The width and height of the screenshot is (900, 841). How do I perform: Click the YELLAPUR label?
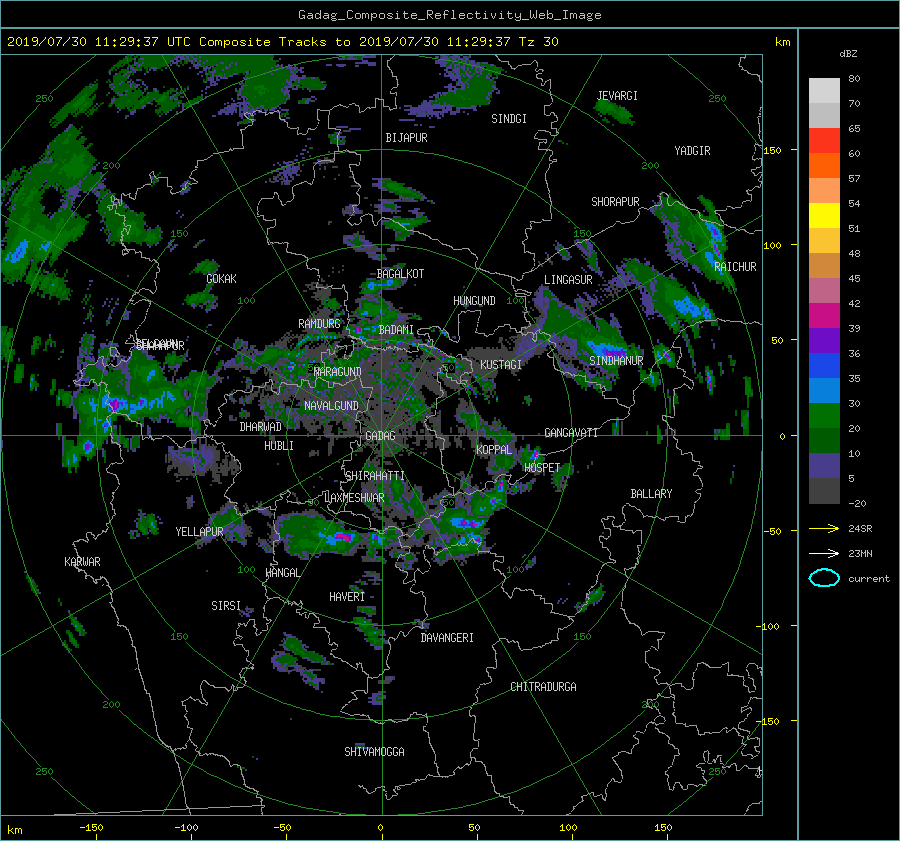pos(199,532)
